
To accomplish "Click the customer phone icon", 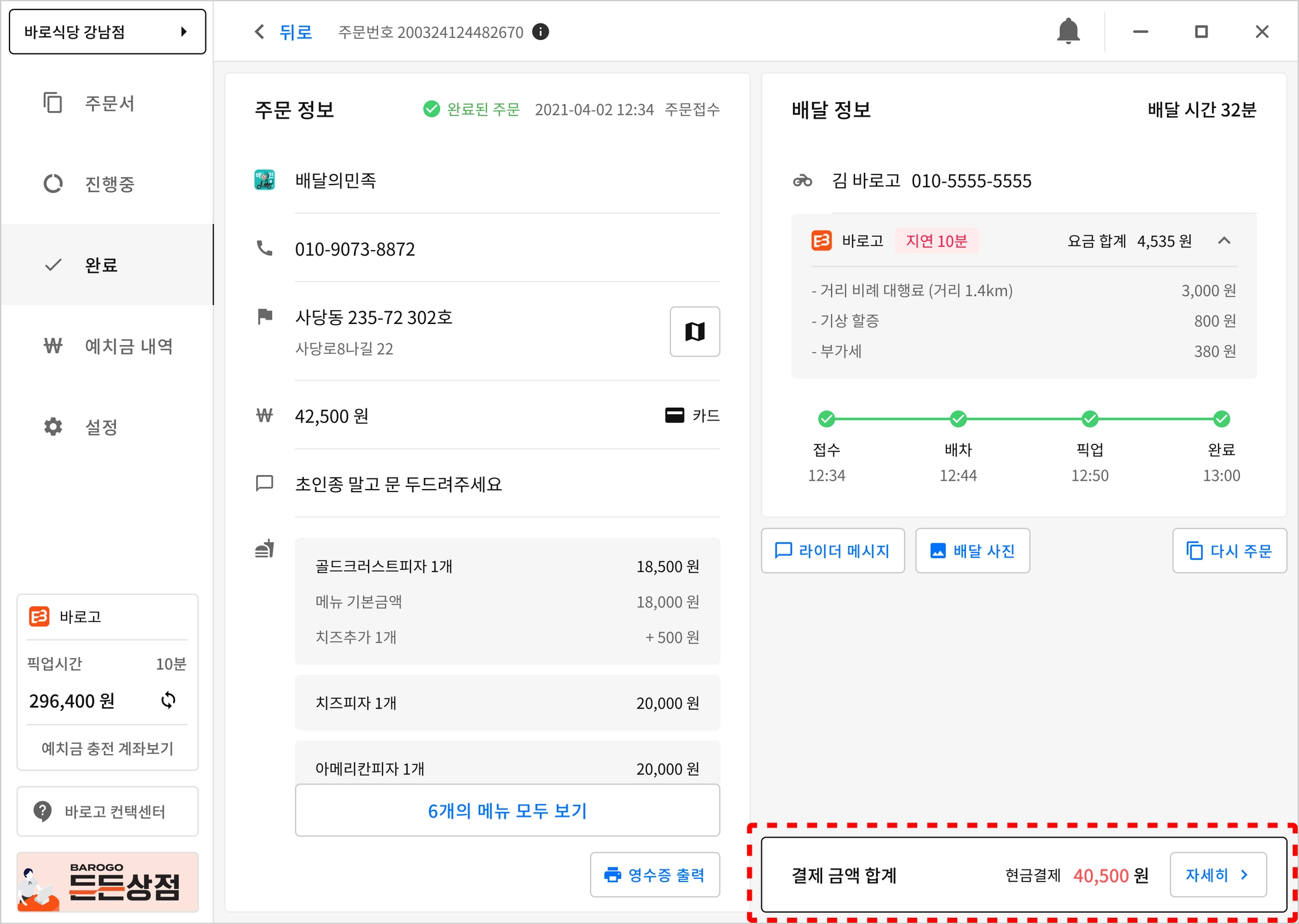I will pyautogui.click(x=264, y=249).
